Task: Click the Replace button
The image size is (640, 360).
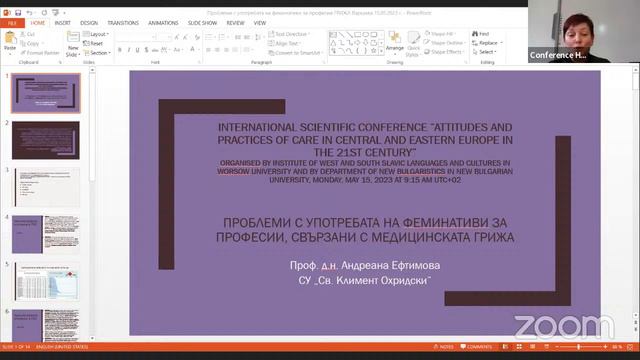Action: tap(487, 43)
